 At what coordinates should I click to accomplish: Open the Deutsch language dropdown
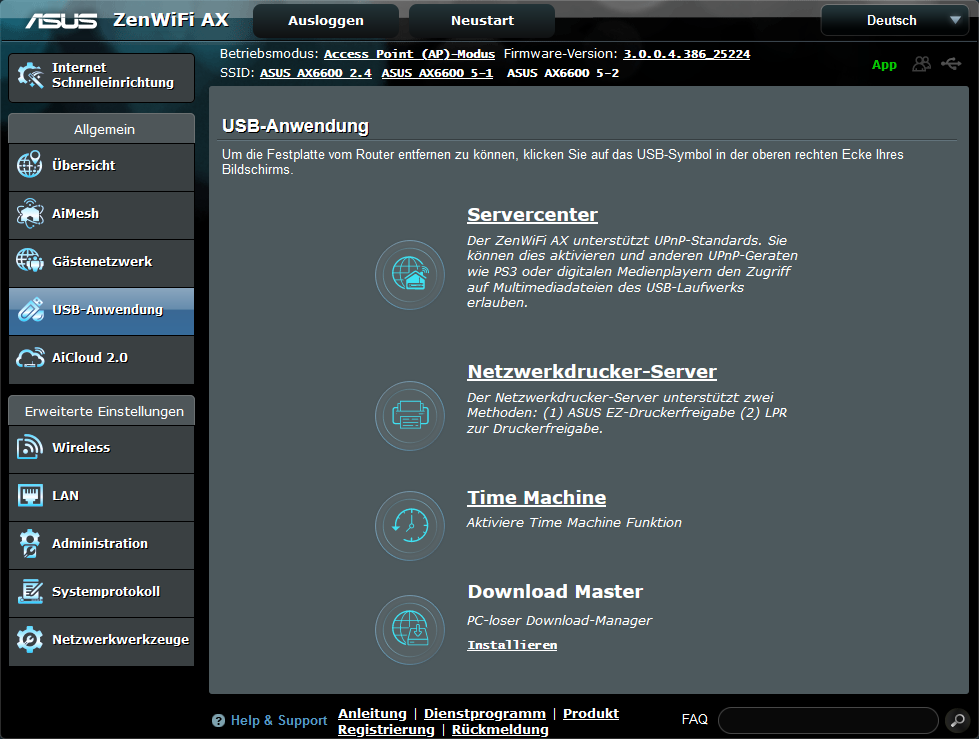click(897, 20)
